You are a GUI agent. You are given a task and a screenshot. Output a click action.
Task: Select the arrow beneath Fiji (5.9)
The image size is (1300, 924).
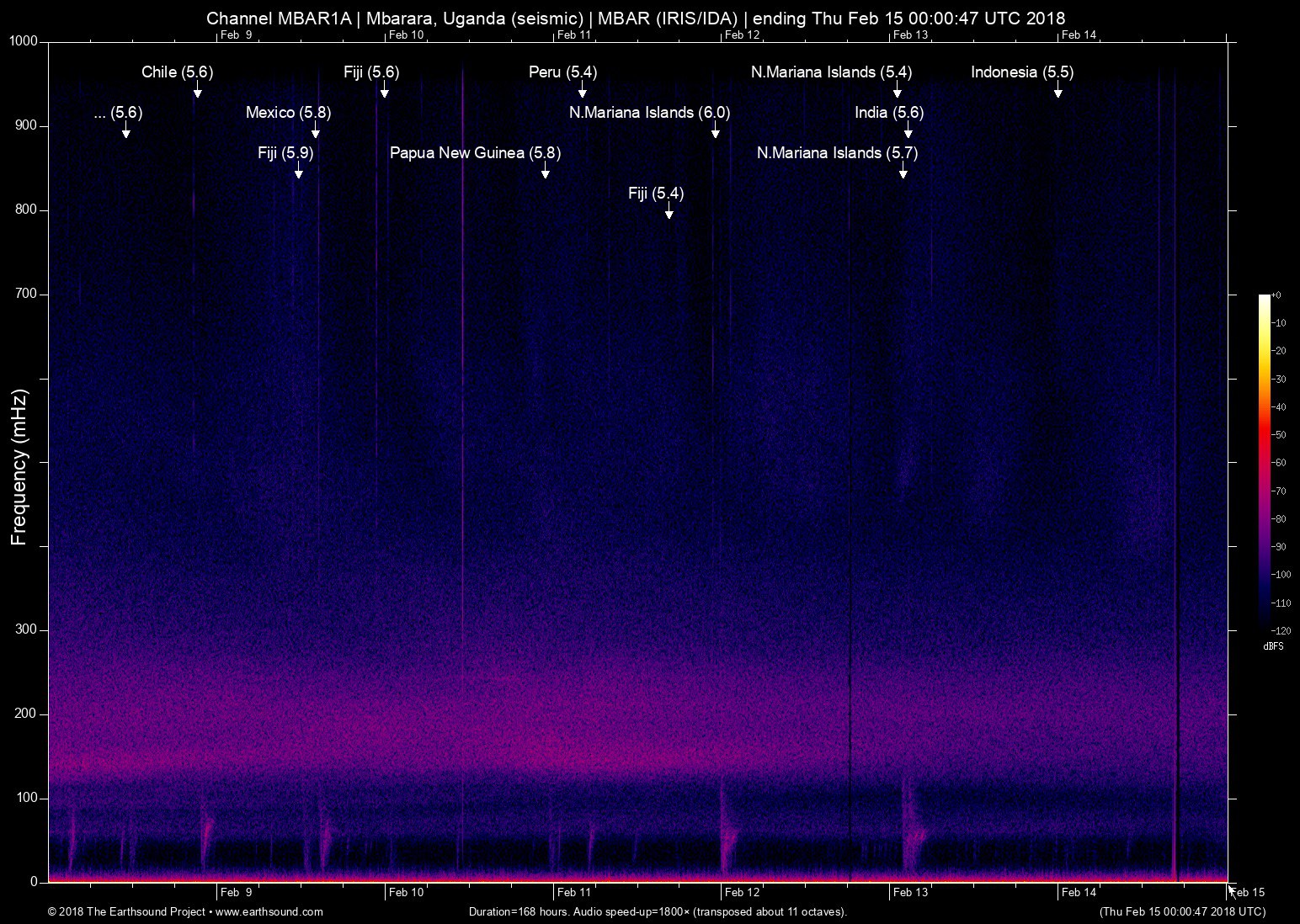[298, 170]
